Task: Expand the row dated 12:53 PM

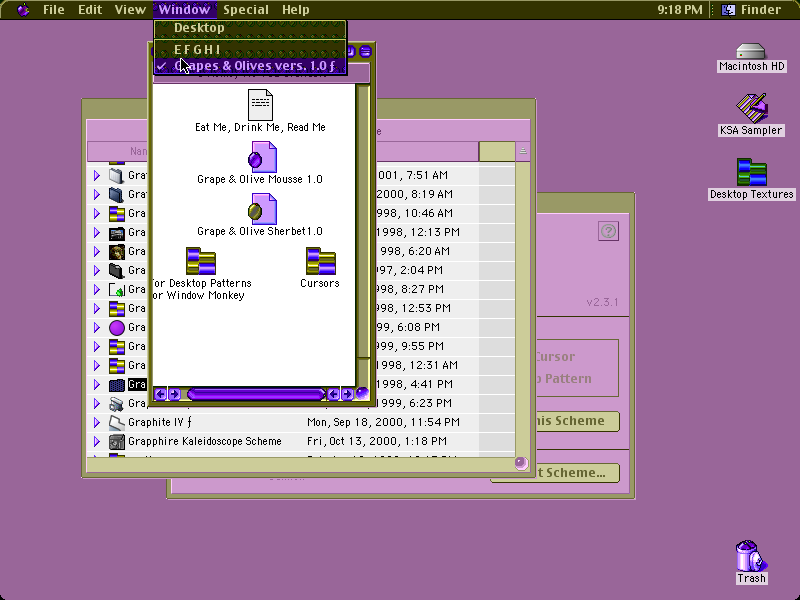Action: 97,309
